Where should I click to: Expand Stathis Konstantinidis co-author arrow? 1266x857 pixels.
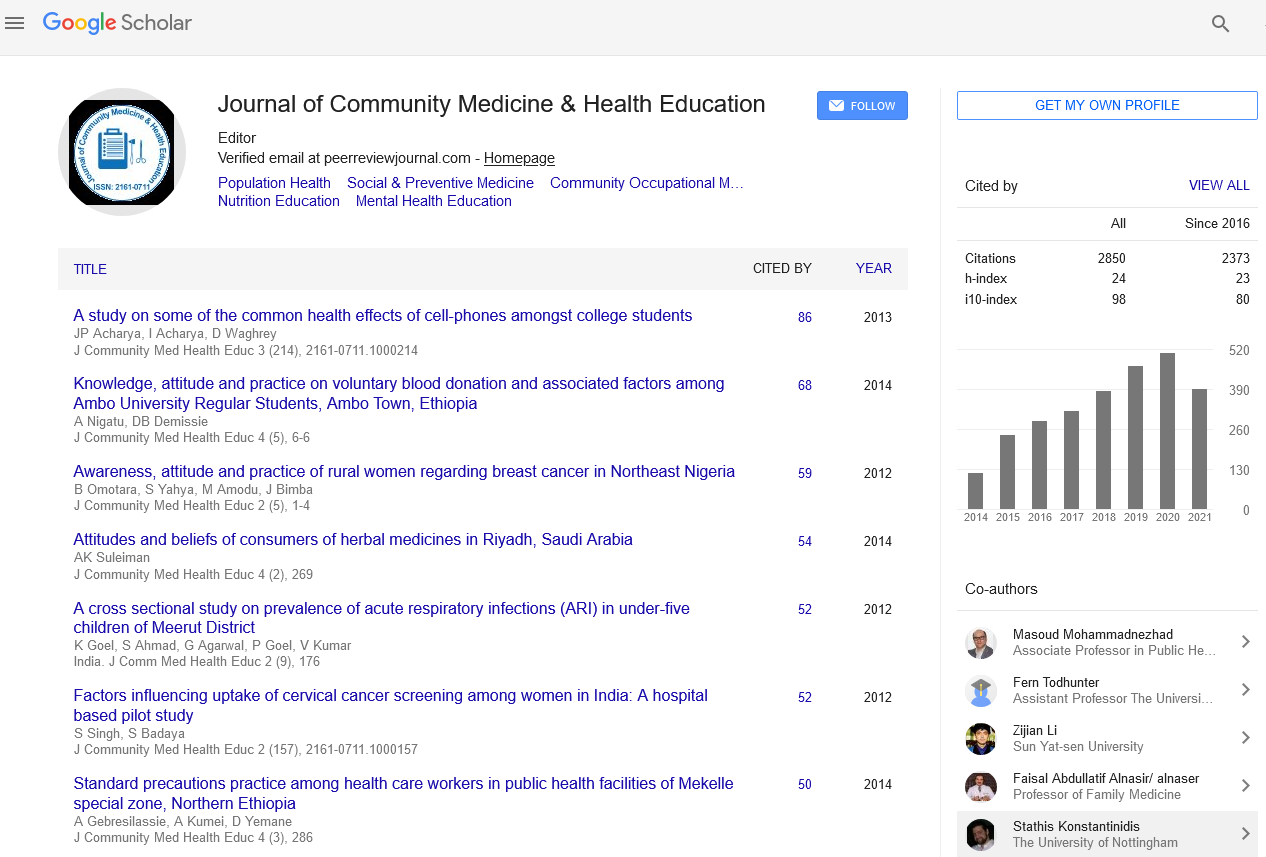click(x=1245, y=834)
